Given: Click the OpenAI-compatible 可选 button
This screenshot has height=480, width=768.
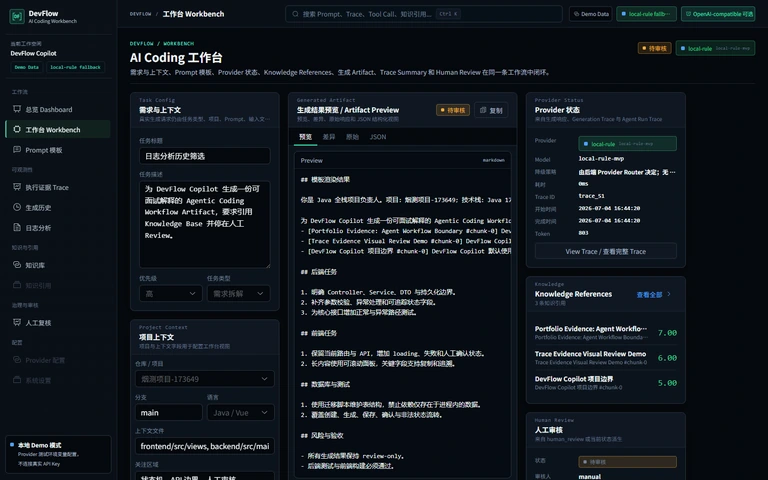Looking at the screenshot, I should coord(718,14).
